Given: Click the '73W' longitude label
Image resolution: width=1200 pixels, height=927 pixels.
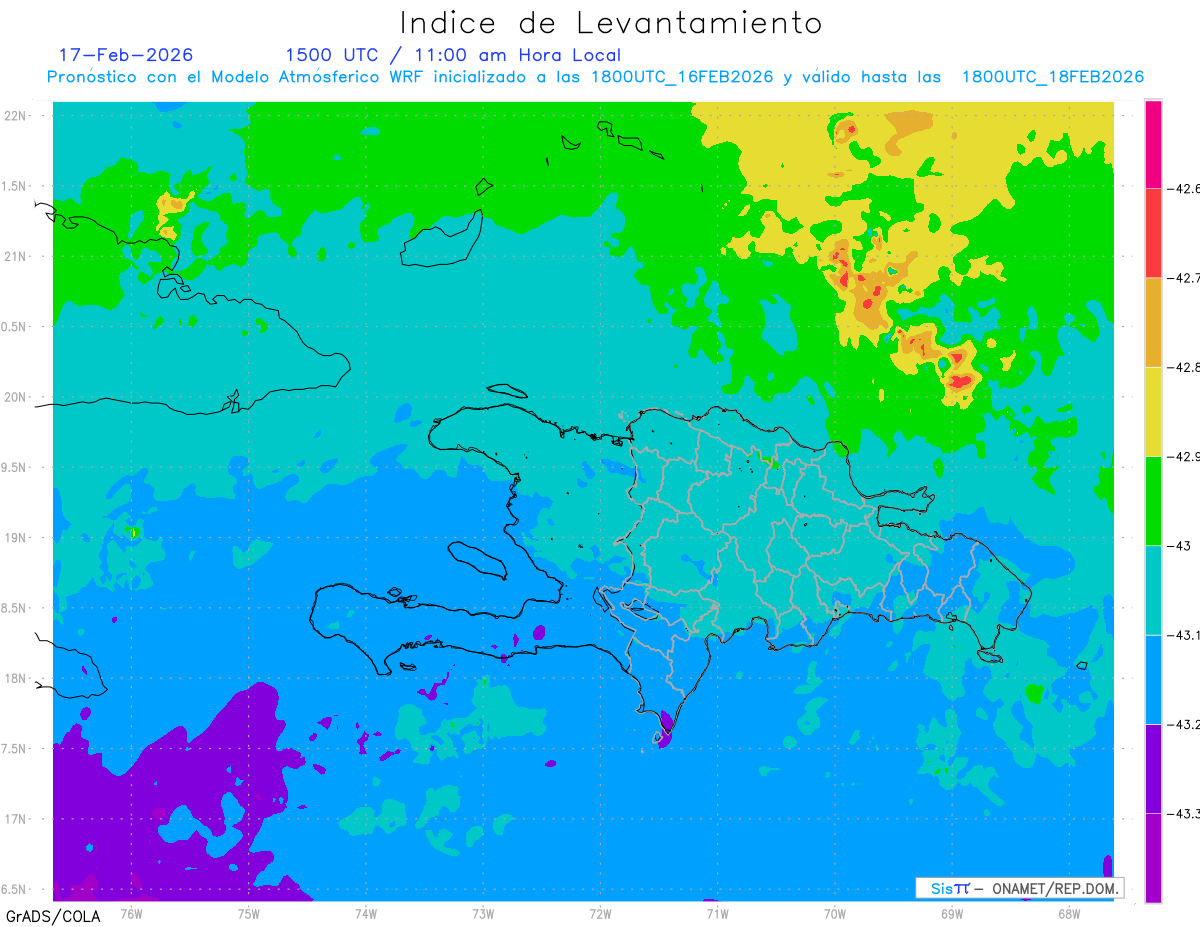Looking at the screenshot, I should pyautogui.click(x=483, y=913).
